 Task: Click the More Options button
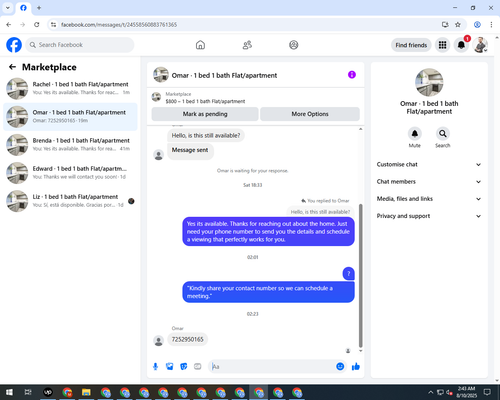[x=310, y=114]
